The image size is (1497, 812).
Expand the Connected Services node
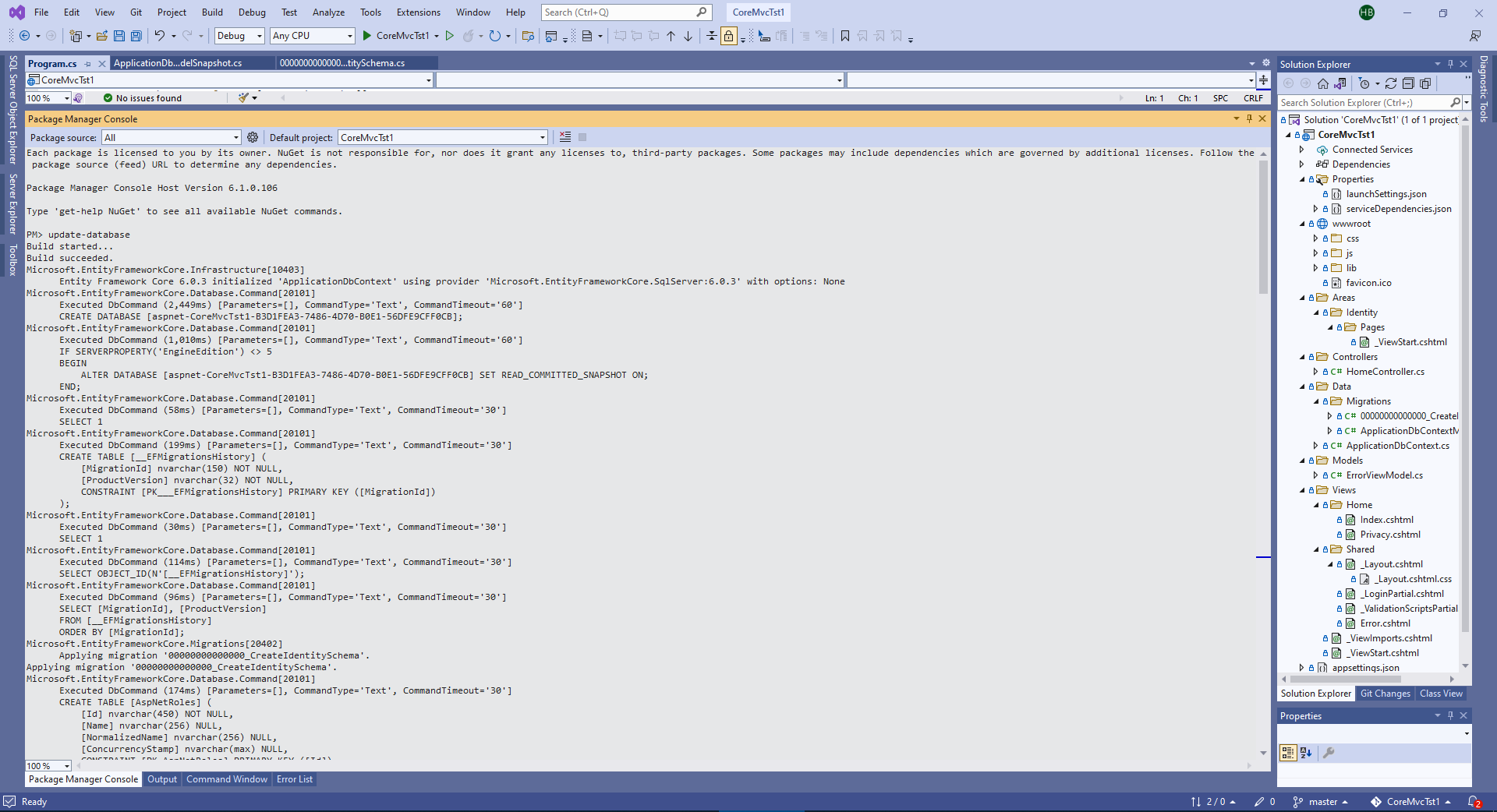tap(1301, 150)
